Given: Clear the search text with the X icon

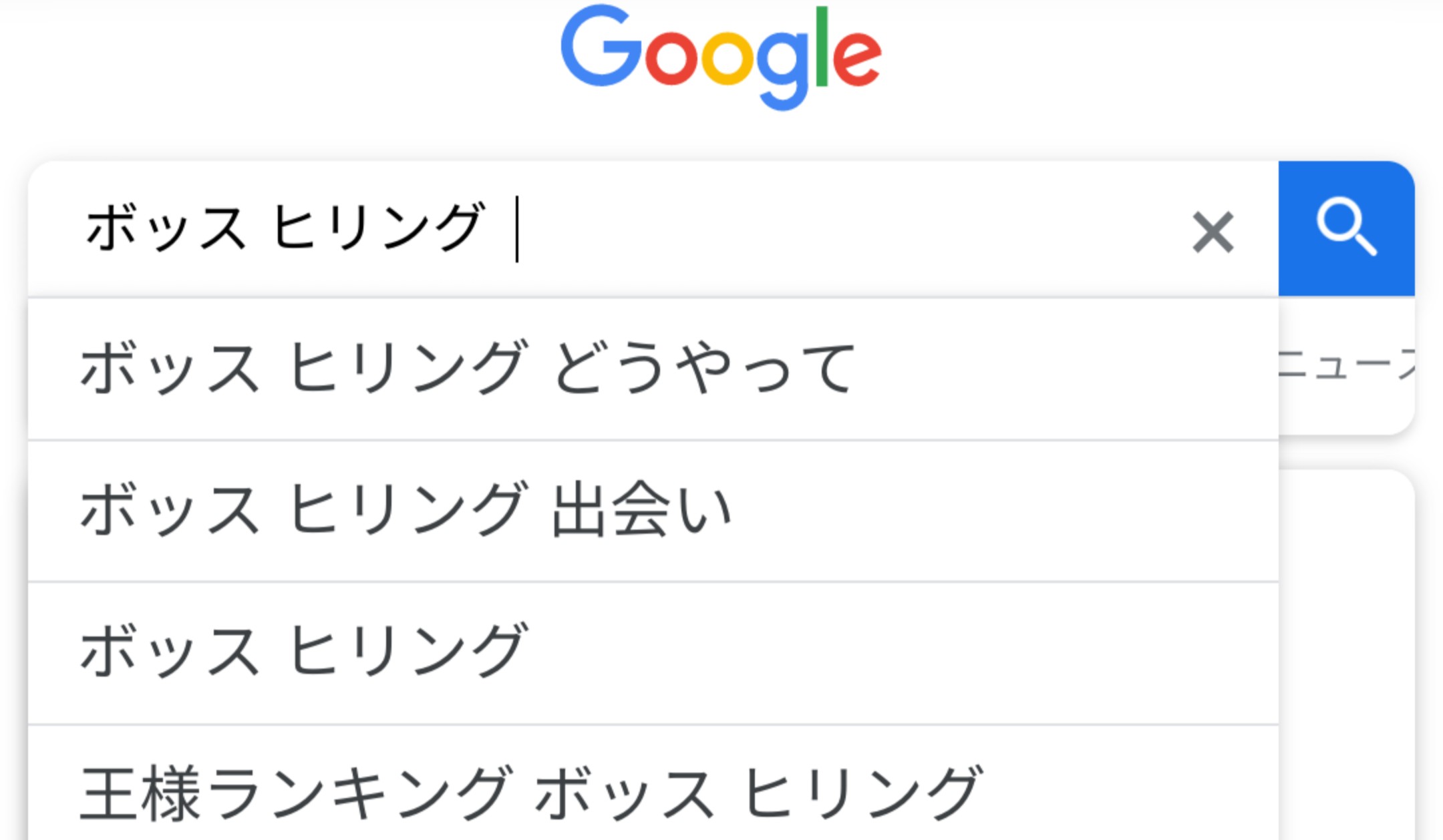Looking at the screenshot, I should point(1213,232).
